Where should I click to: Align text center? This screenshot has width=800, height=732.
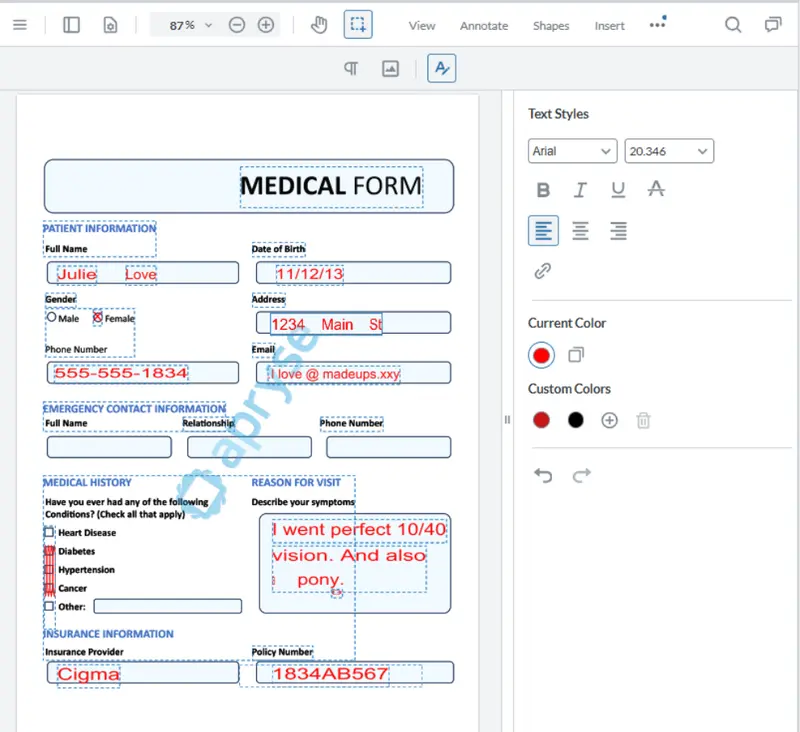(580, 231)
